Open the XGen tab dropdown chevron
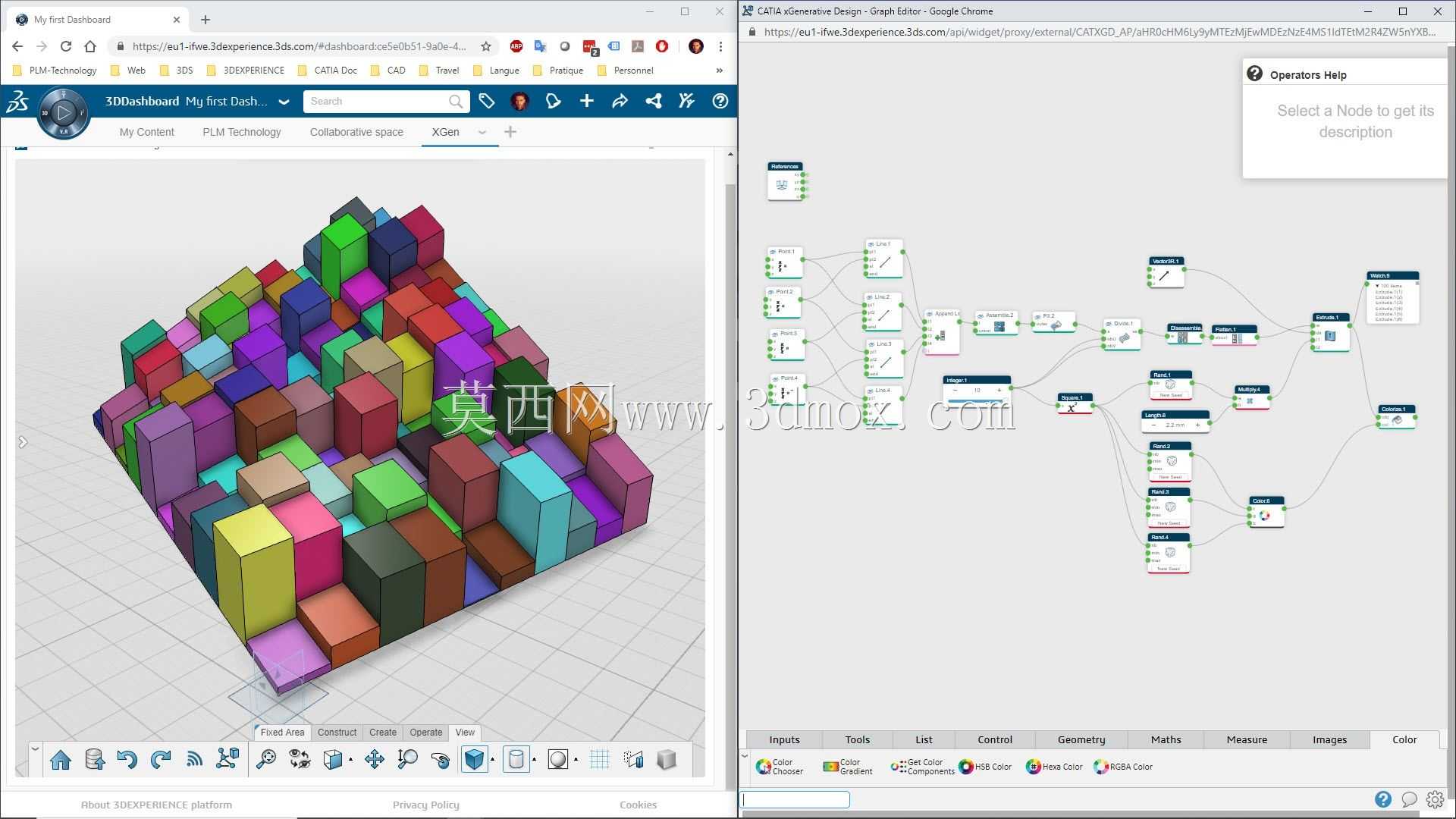 click(482, 132)
